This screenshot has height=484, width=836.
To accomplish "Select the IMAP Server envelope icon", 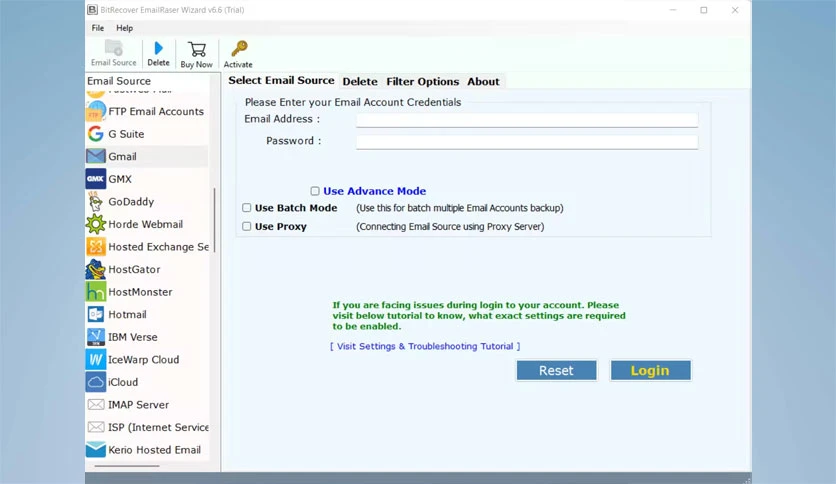I will (x=95, y=405).
